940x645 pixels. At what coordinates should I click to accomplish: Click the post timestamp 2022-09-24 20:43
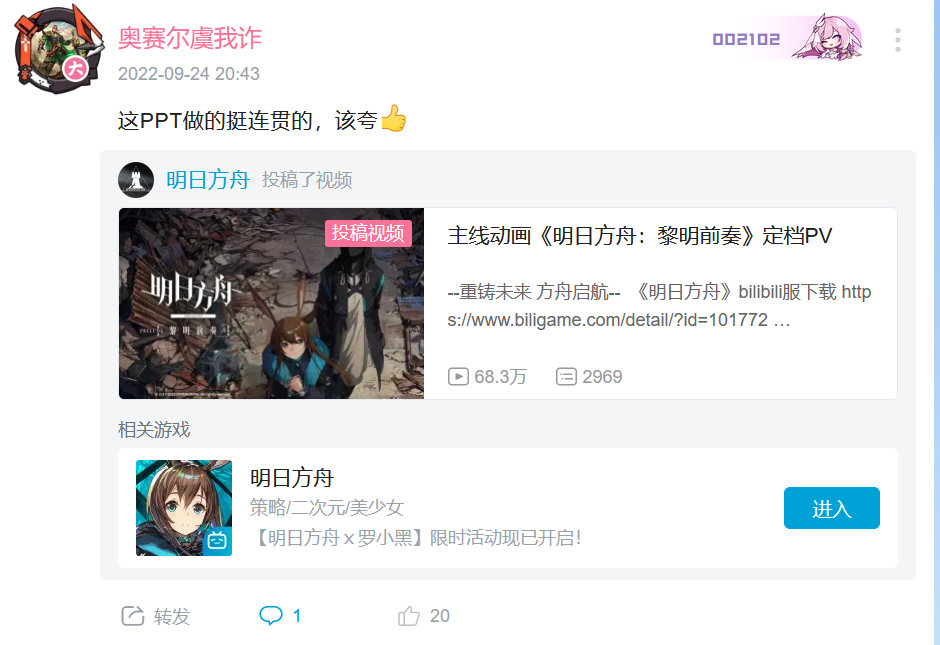(x=189, y=74)
